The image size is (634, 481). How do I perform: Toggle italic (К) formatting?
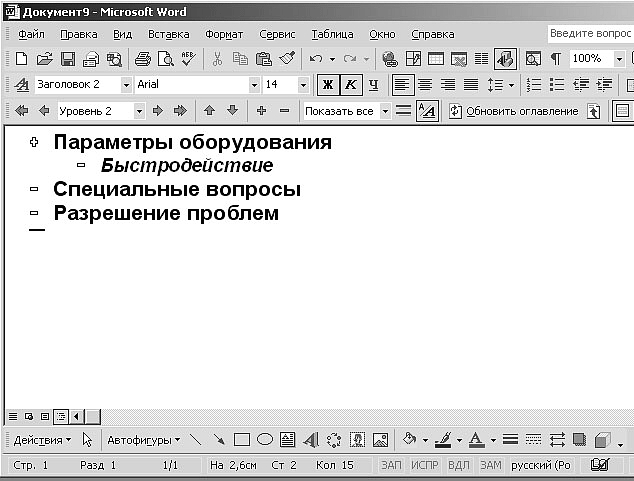[x=351, y=84]
